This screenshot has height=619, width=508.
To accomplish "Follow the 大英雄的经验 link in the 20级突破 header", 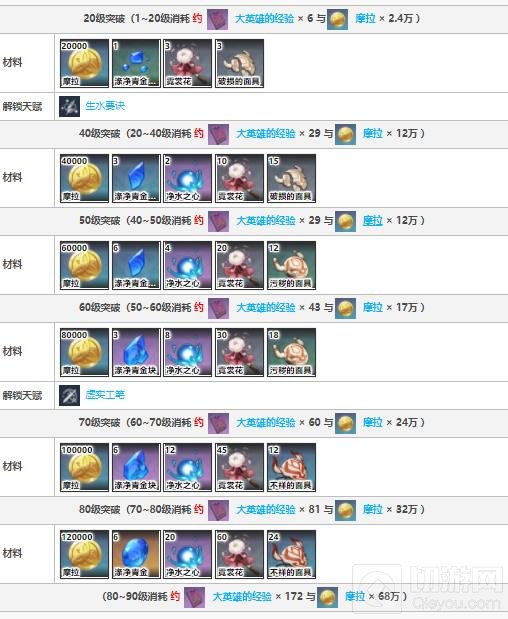I will [x=264, y=19].
